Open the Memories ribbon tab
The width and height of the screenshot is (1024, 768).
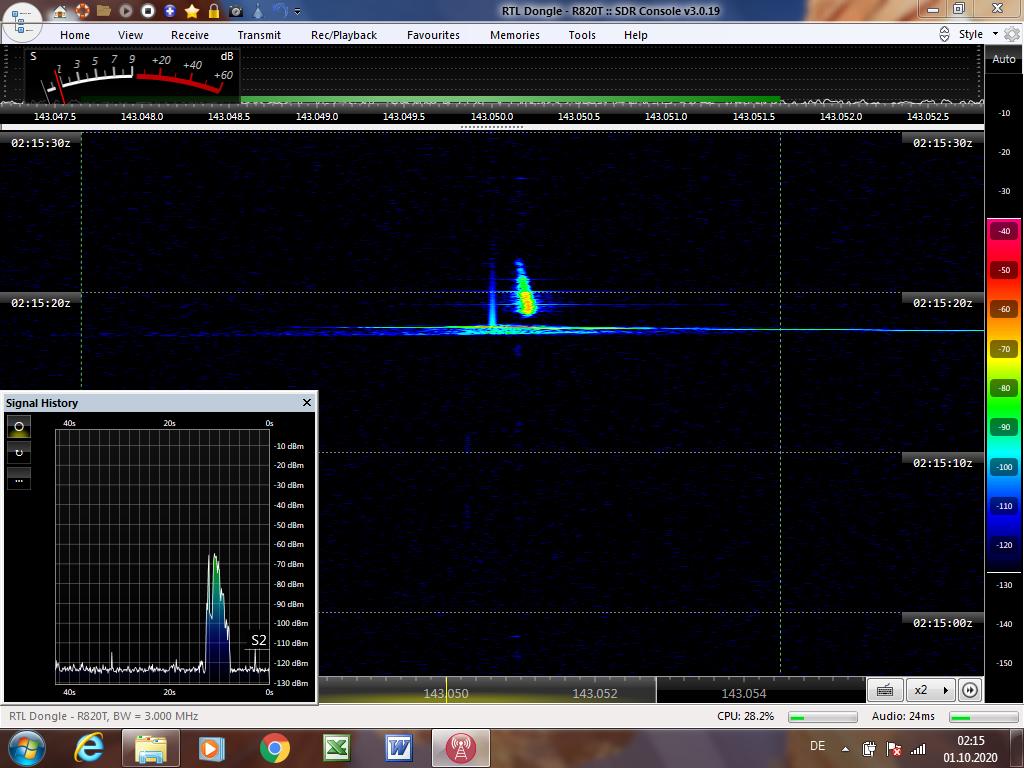pos(515,35)
